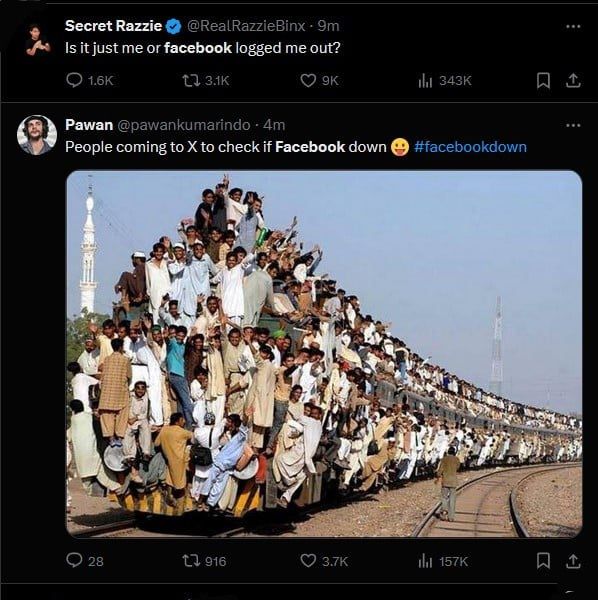Open more options for Pawan's tweet

pyautogui.click(x=573, y=125)
